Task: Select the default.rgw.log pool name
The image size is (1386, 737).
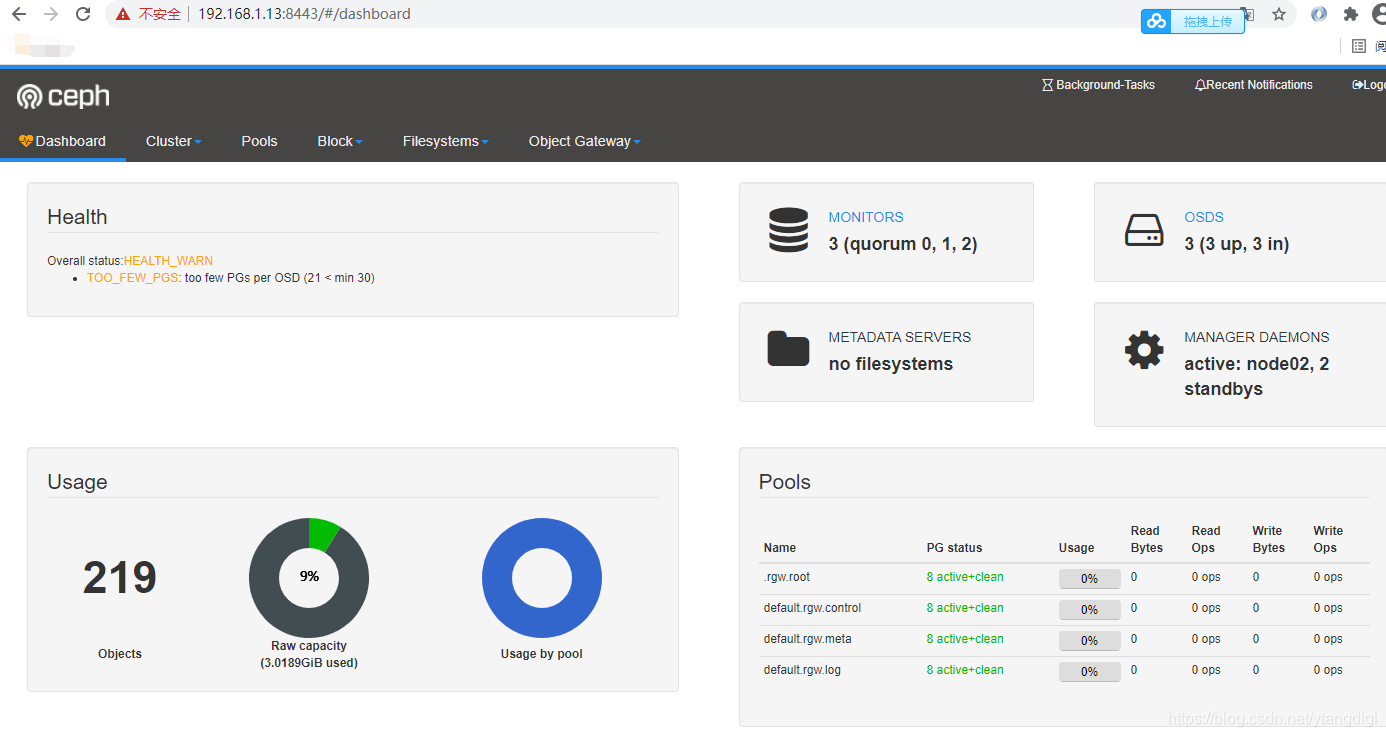Action: [x=802, y=670]
